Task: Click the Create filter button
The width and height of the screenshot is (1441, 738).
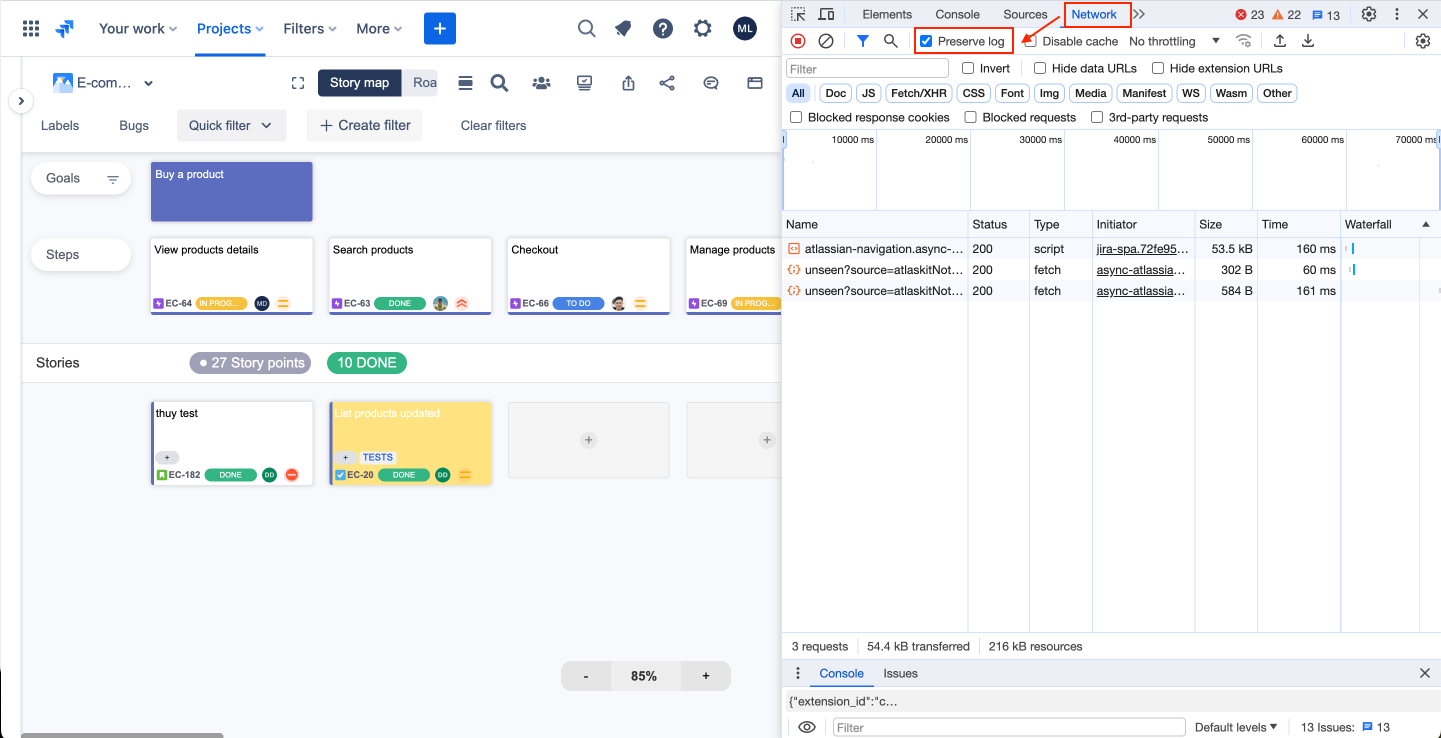Action: [365, 125]
